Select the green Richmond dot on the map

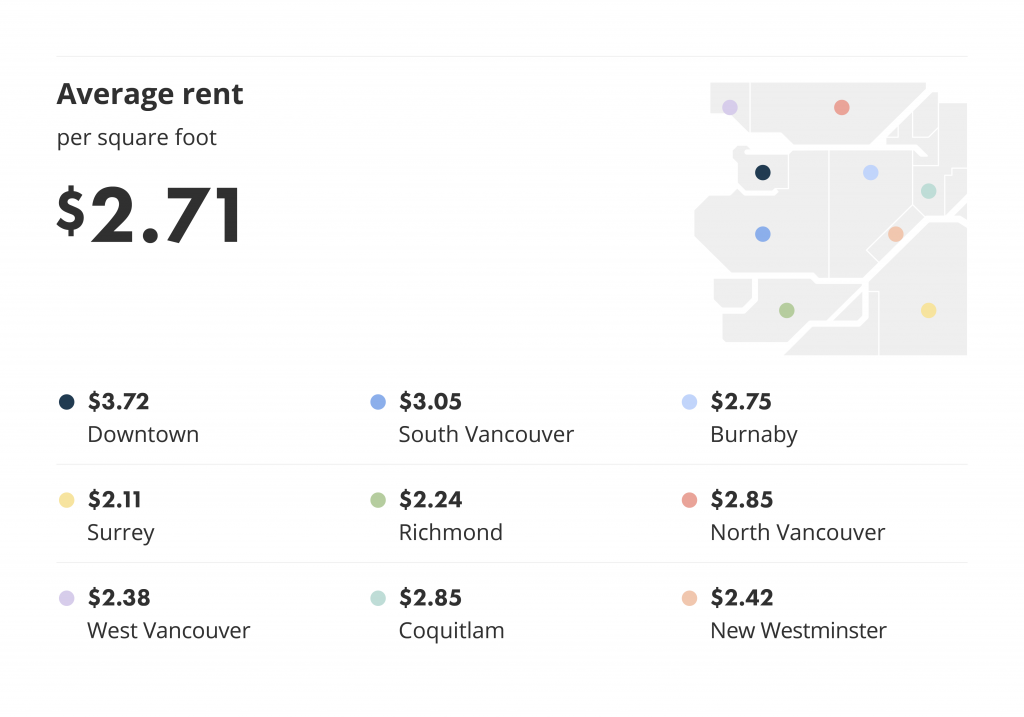click(x=787, y=310)
